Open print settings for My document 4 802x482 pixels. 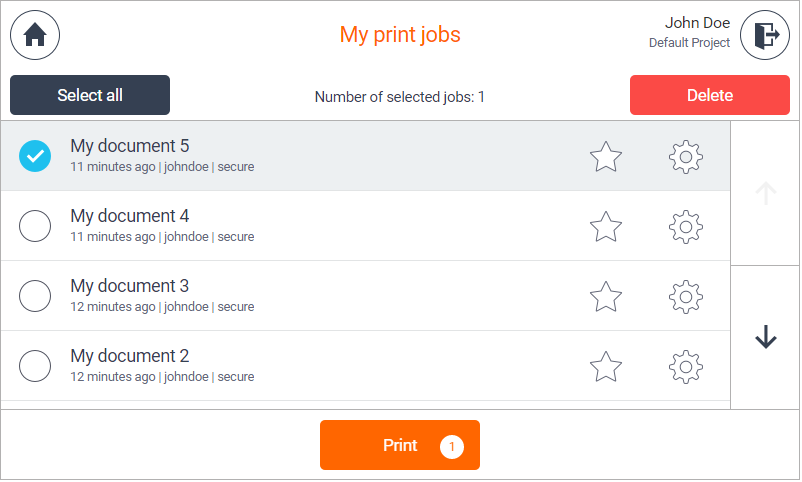point(686,227)
